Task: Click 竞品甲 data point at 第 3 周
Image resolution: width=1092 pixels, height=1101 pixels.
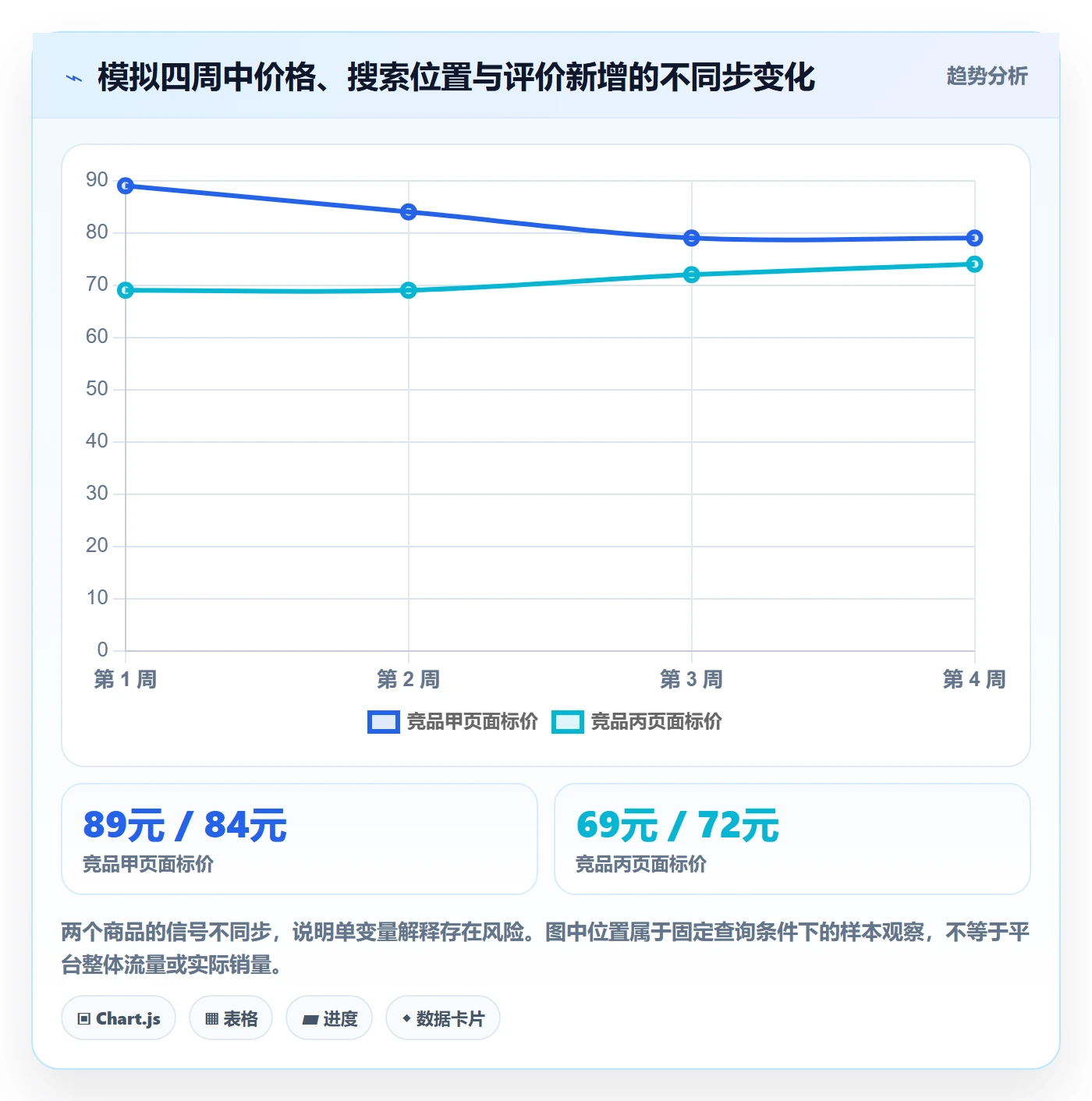Action: (x=691, y=238)
